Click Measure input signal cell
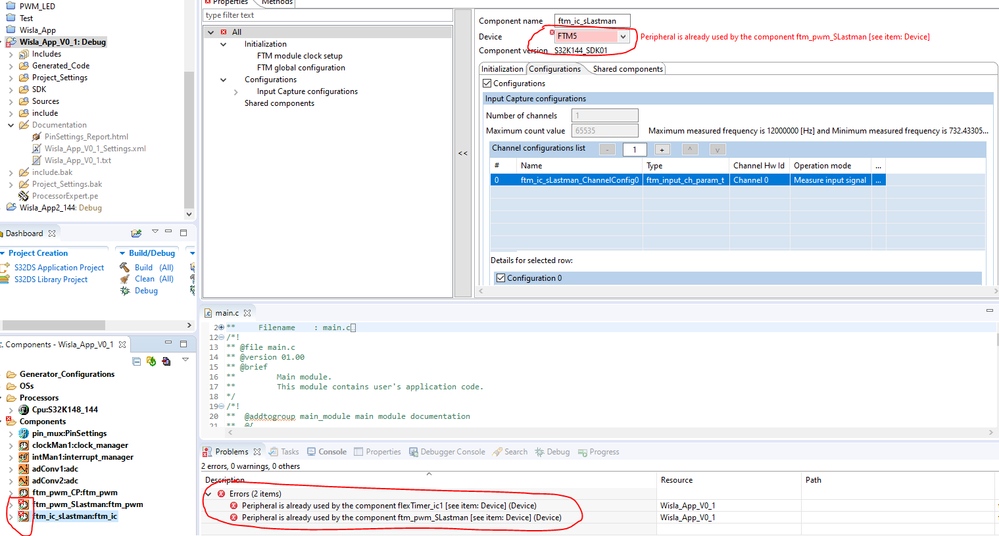This screenshot has width=999, height=536. [830, 180]
